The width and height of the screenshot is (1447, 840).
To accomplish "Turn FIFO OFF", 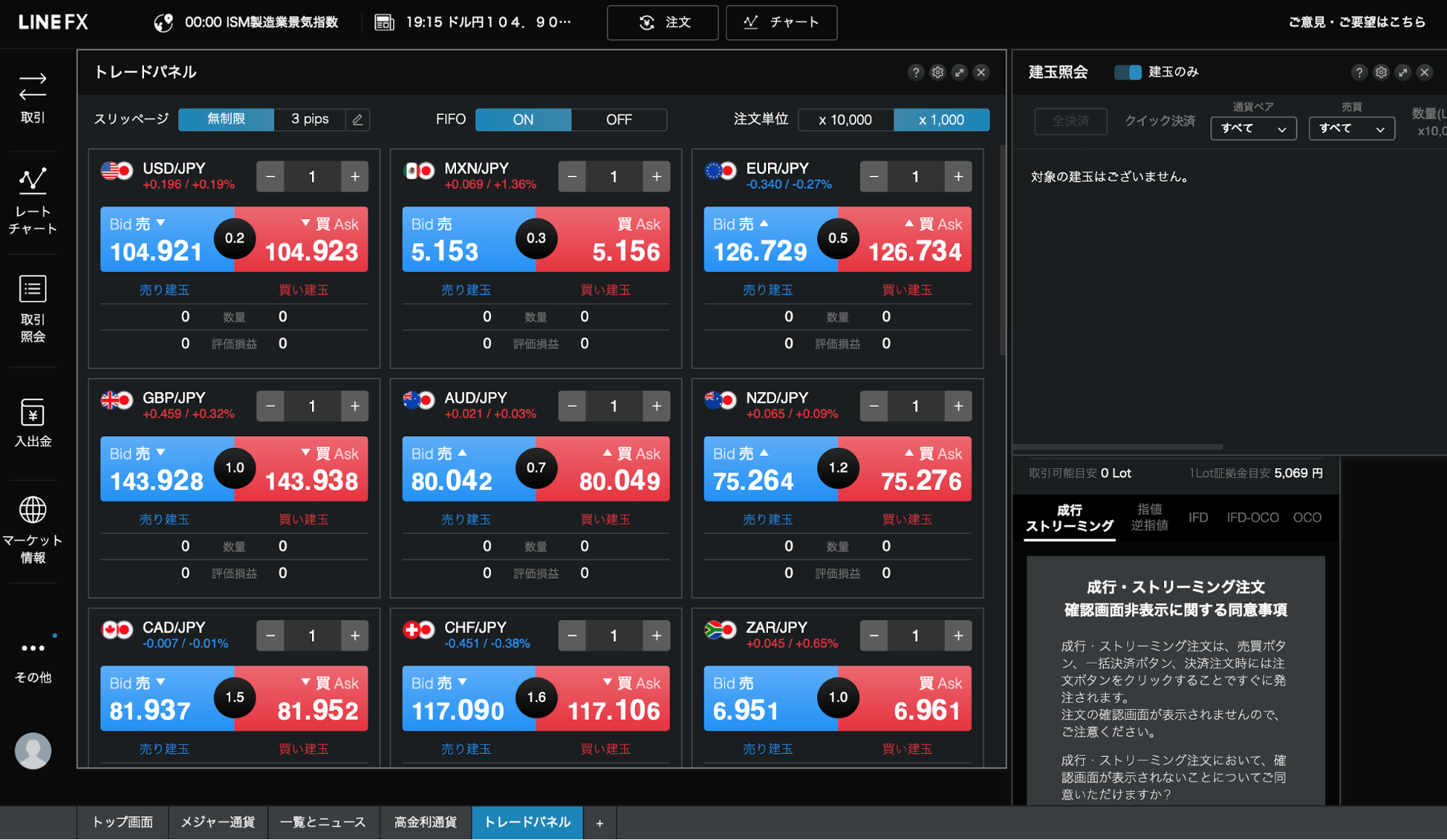I will tap(619, 119).
